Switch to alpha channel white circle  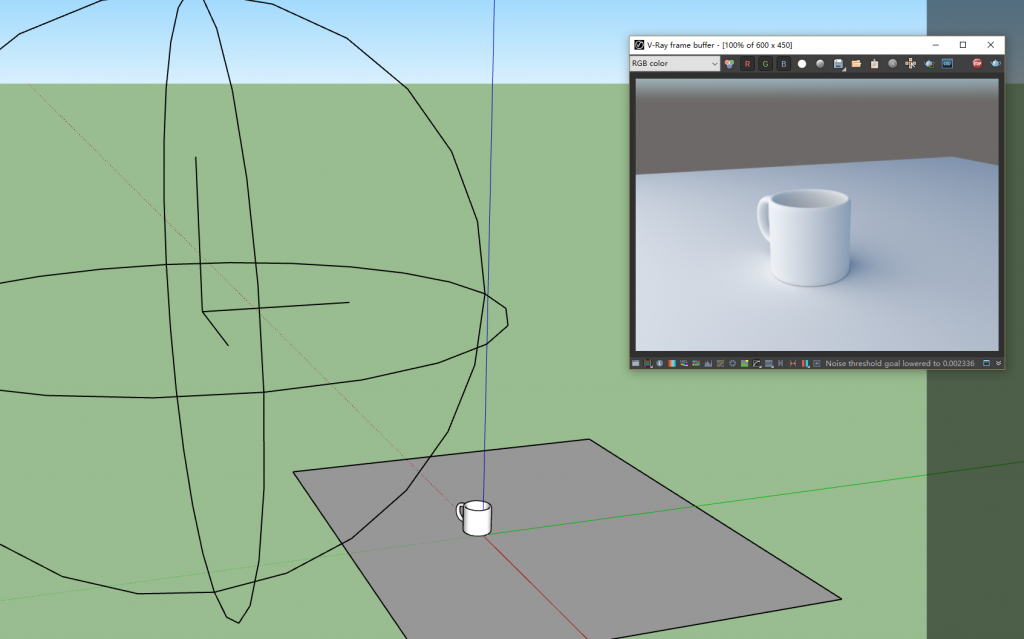click(802, 63)
